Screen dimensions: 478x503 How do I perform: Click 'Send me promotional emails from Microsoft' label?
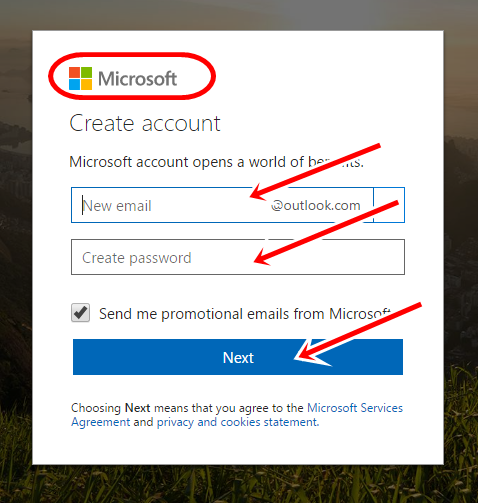point(245,314)
